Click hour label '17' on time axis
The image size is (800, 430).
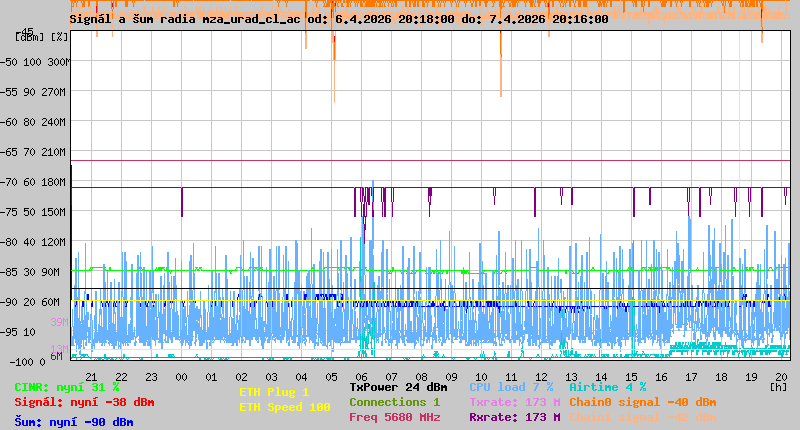pyautogui.click(x=691, y=377)
